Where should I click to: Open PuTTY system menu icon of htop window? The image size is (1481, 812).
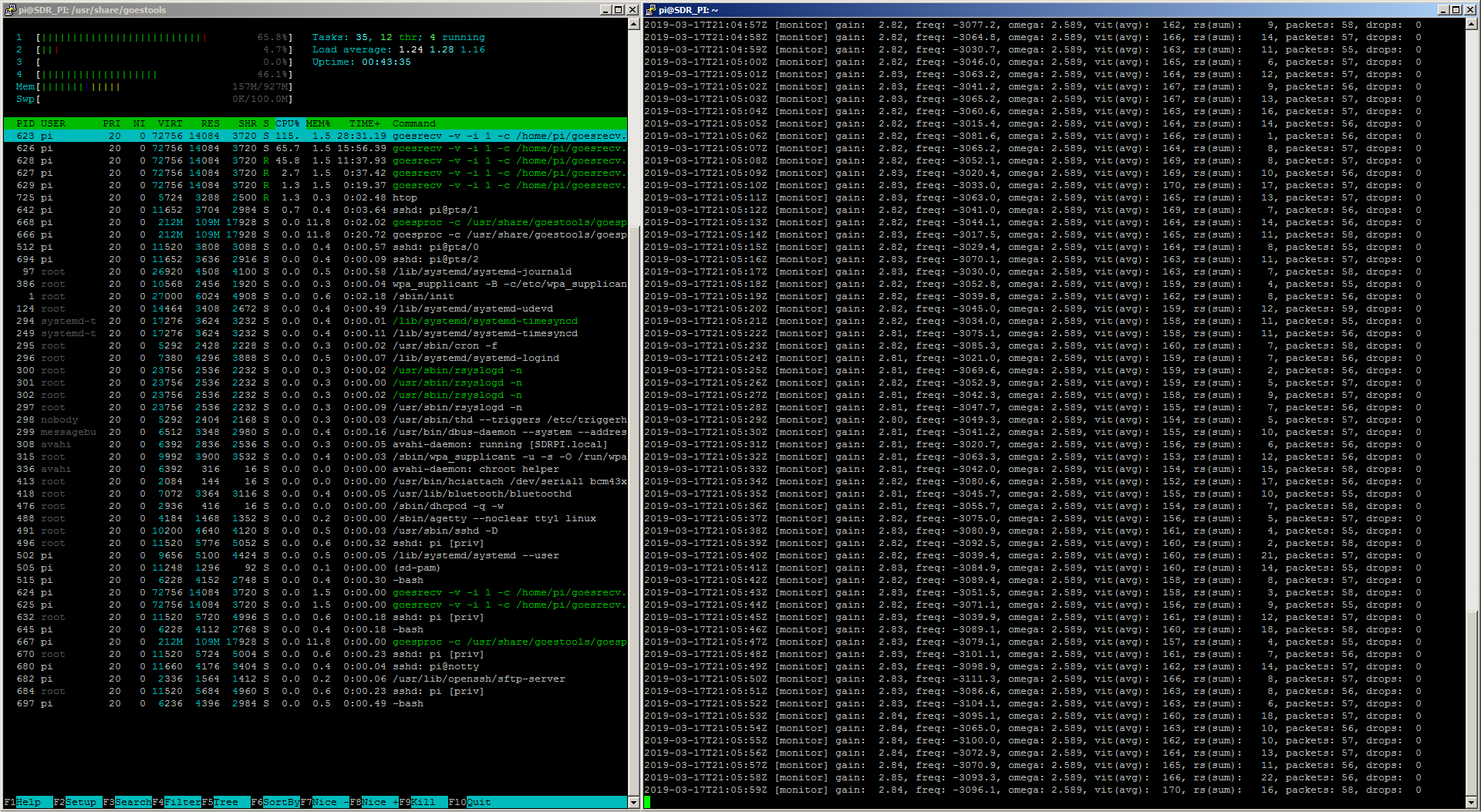click(9, 10)
